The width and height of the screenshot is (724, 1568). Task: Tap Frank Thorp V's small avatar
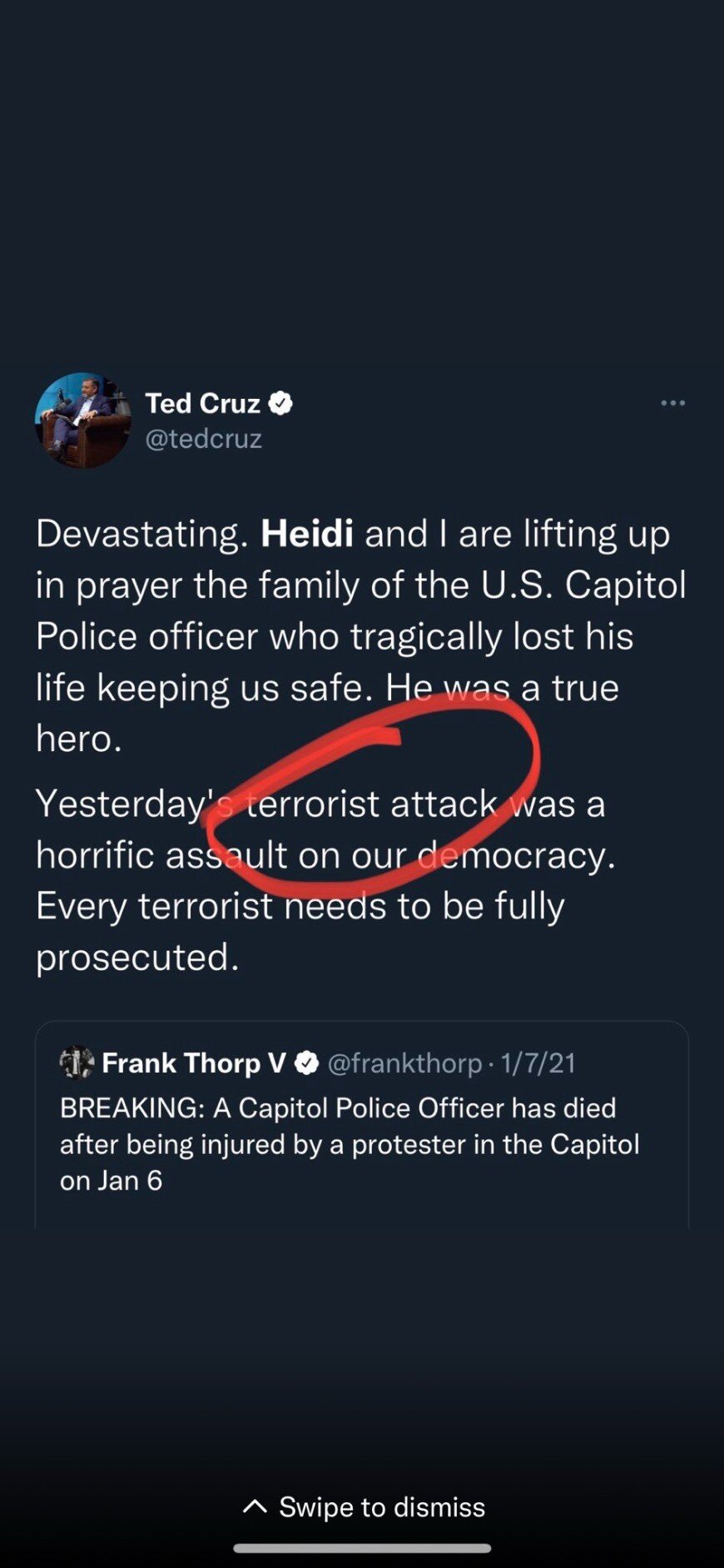click(77, 1063)
